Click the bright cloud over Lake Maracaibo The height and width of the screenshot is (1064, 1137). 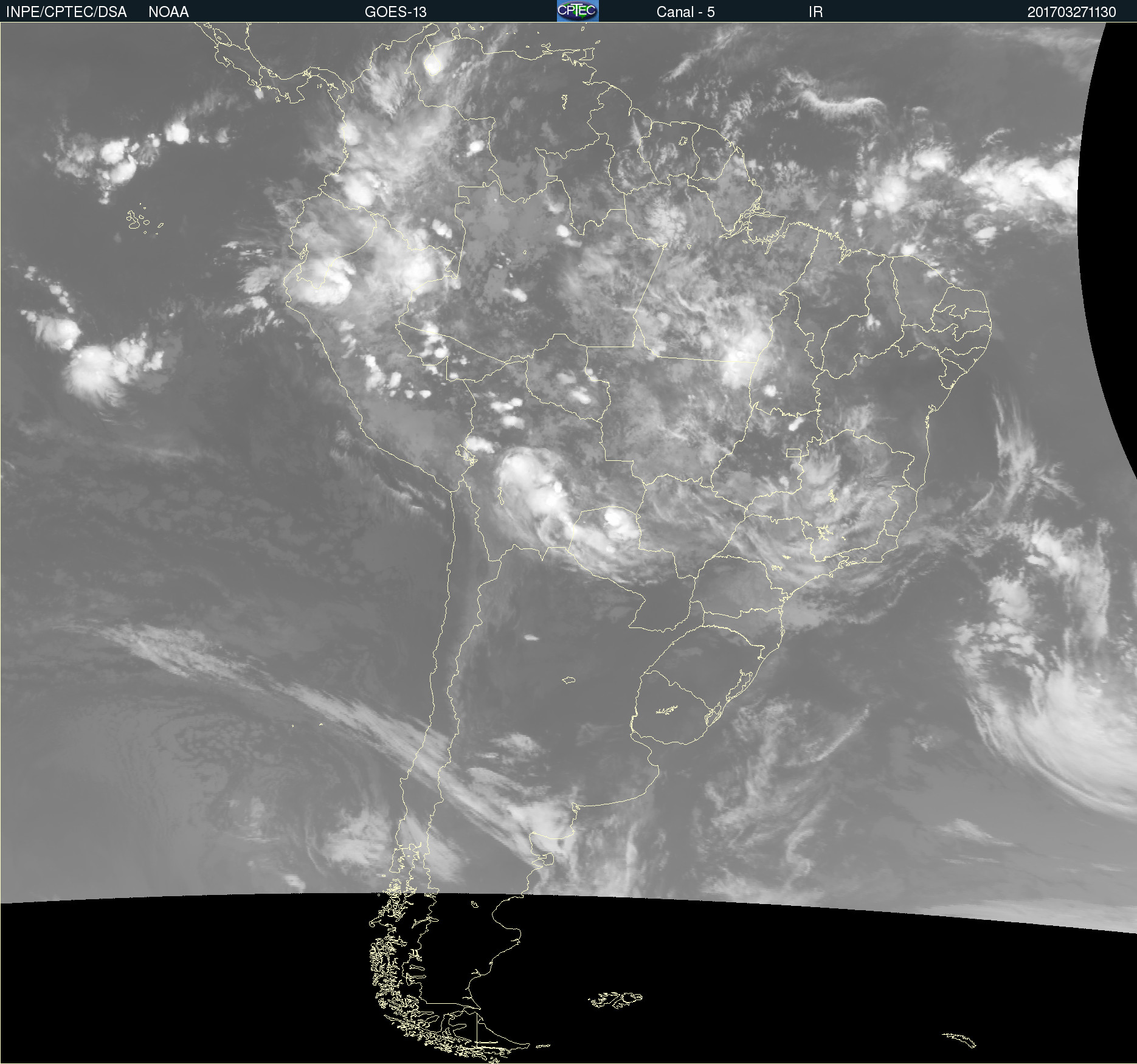433,63
